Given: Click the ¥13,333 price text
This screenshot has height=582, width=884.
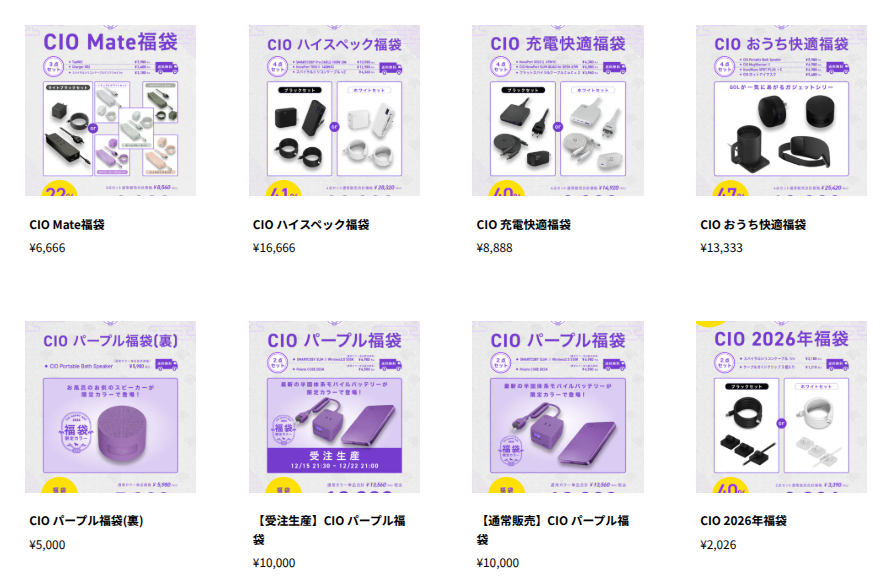Looking at the screenshot, I should (721, 248).
